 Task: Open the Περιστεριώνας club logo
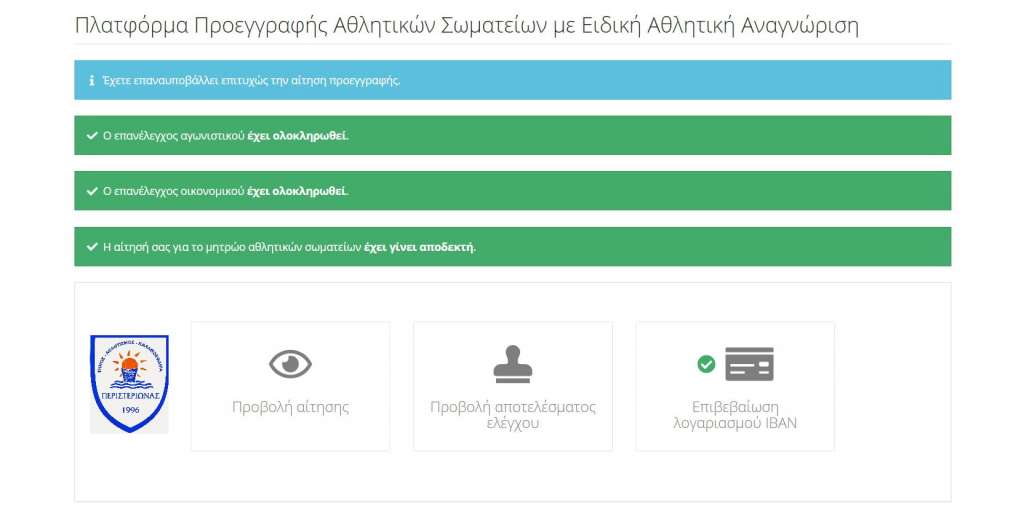pyautogui.click(x=129, y=384)
